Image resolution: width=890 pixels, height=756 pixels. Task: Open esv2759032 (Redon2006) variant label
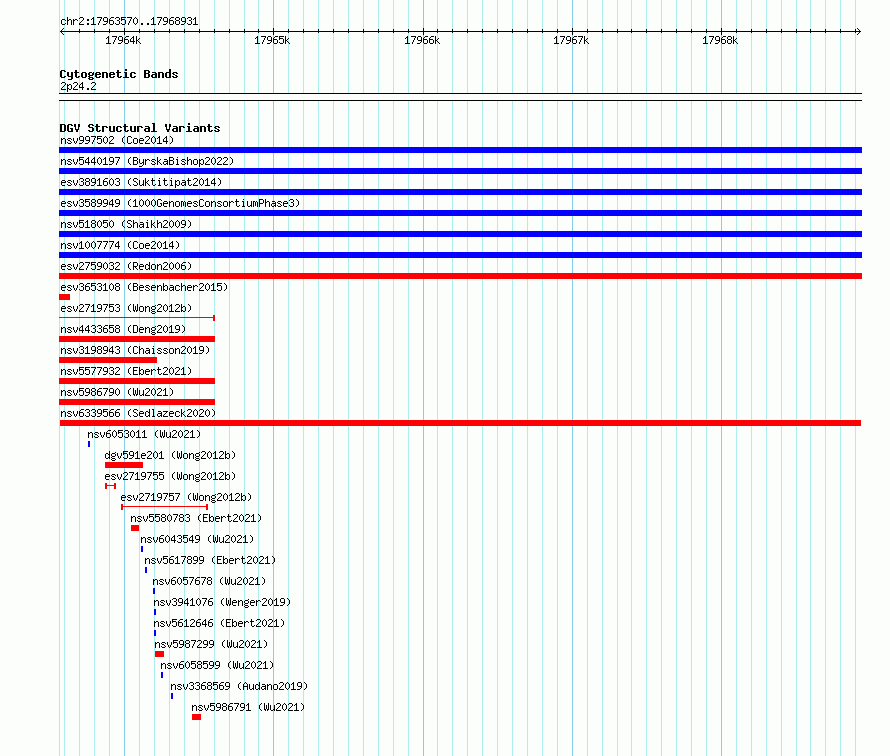click(126, 266)
